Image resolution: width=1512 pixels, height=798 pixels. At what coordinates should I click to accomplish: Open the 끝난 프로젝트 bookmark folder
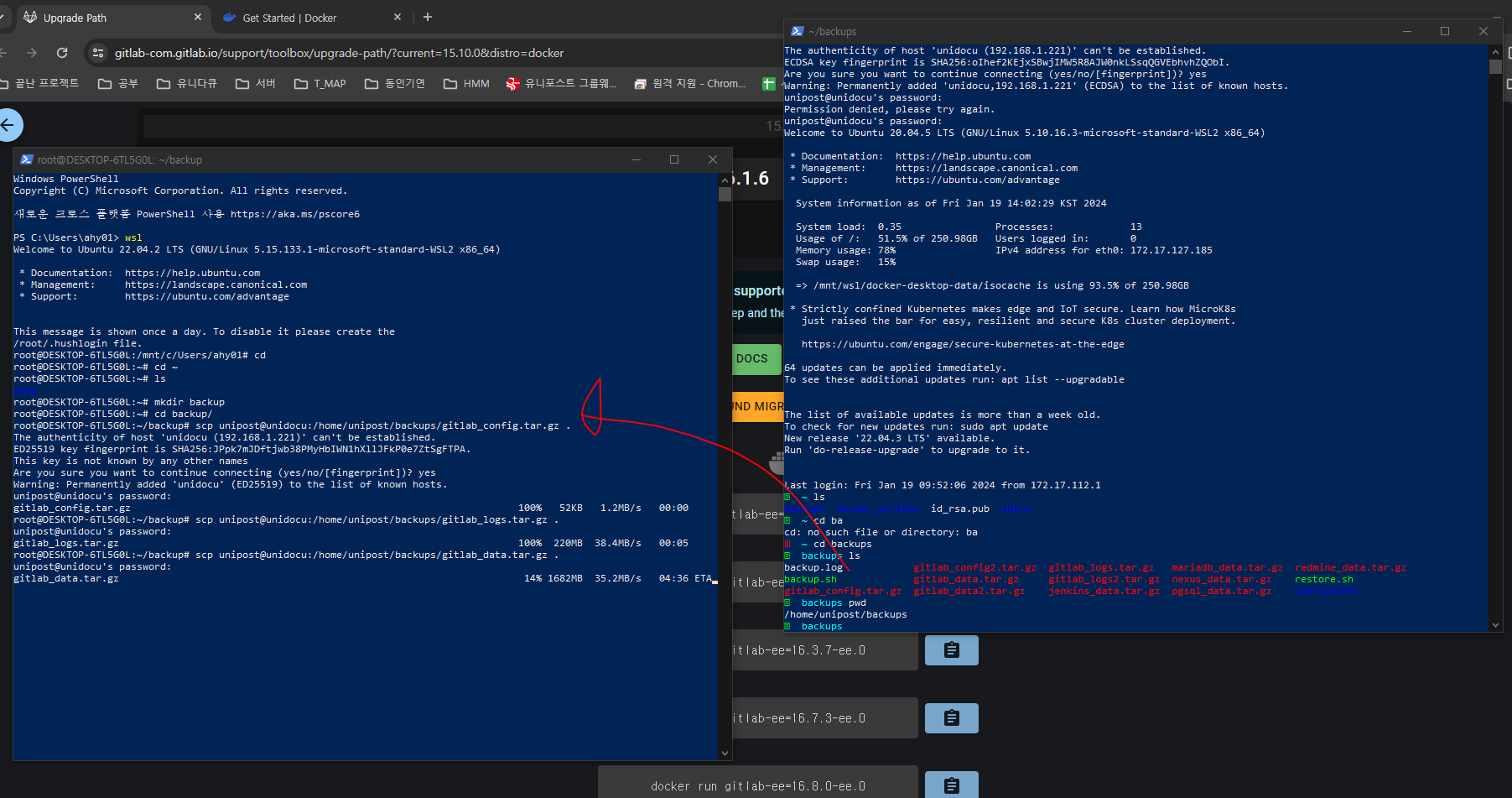tap(40, 84)
